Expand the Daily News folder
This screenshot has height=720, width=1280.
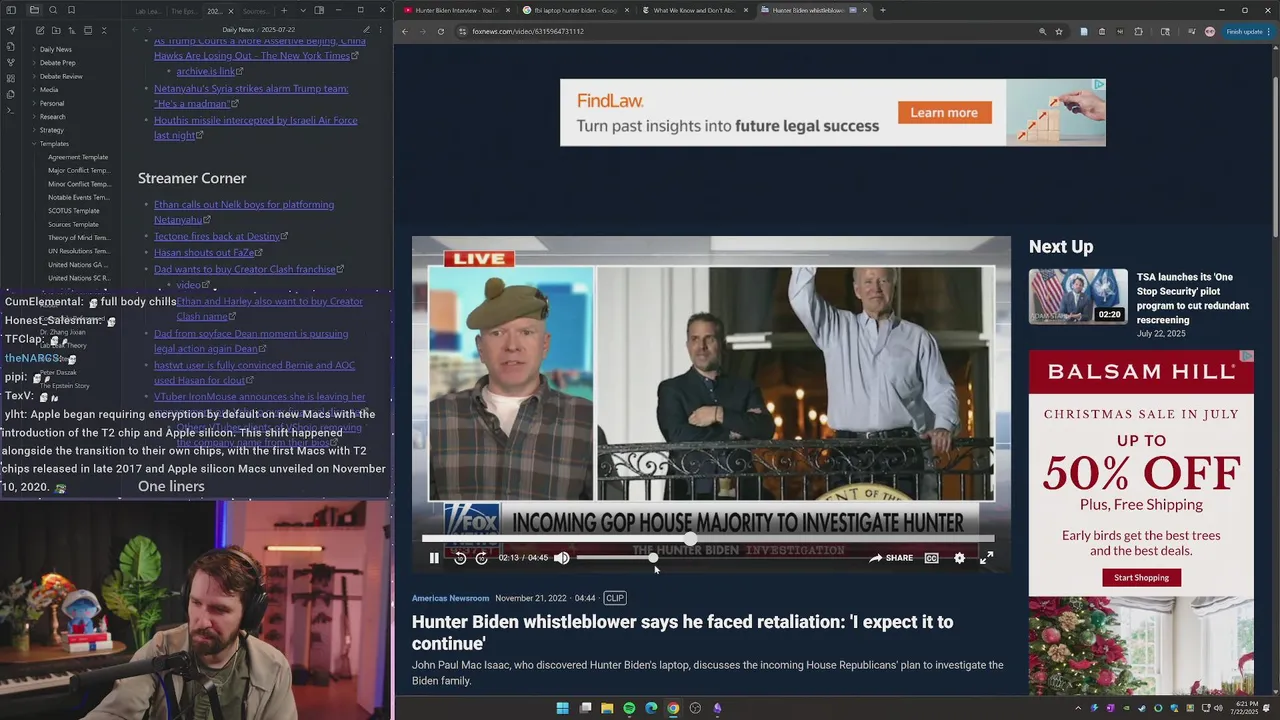tap(55, 49)
